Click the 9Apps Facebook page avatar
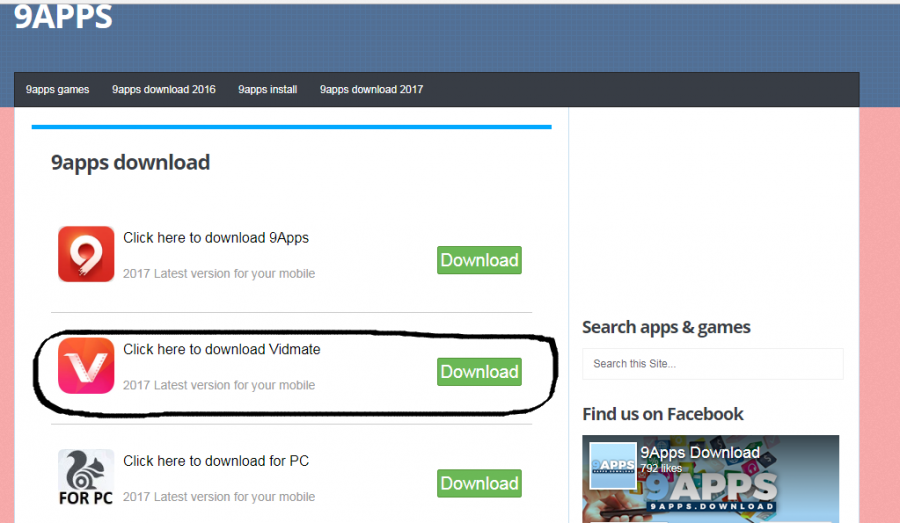 612,466
